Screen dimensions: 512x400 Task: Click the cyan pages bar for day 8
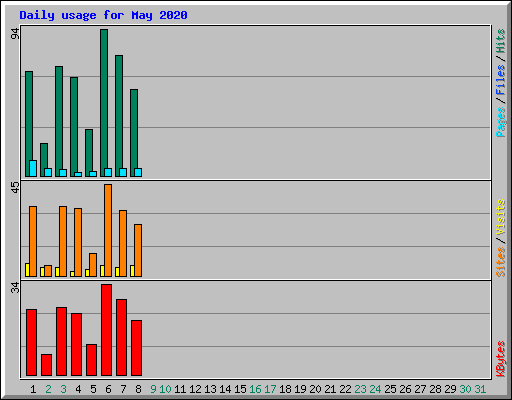pyautogui.click(x=138, y=172)
